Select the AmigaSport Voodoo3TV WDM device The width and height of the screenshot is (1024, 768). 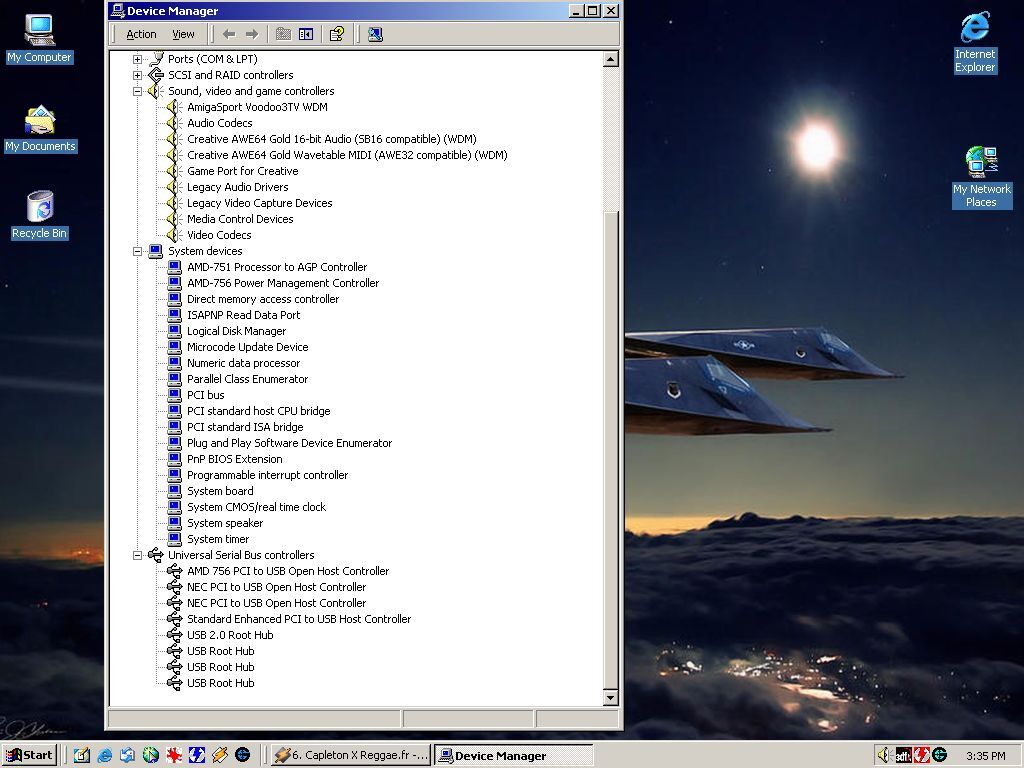(256, 107)
